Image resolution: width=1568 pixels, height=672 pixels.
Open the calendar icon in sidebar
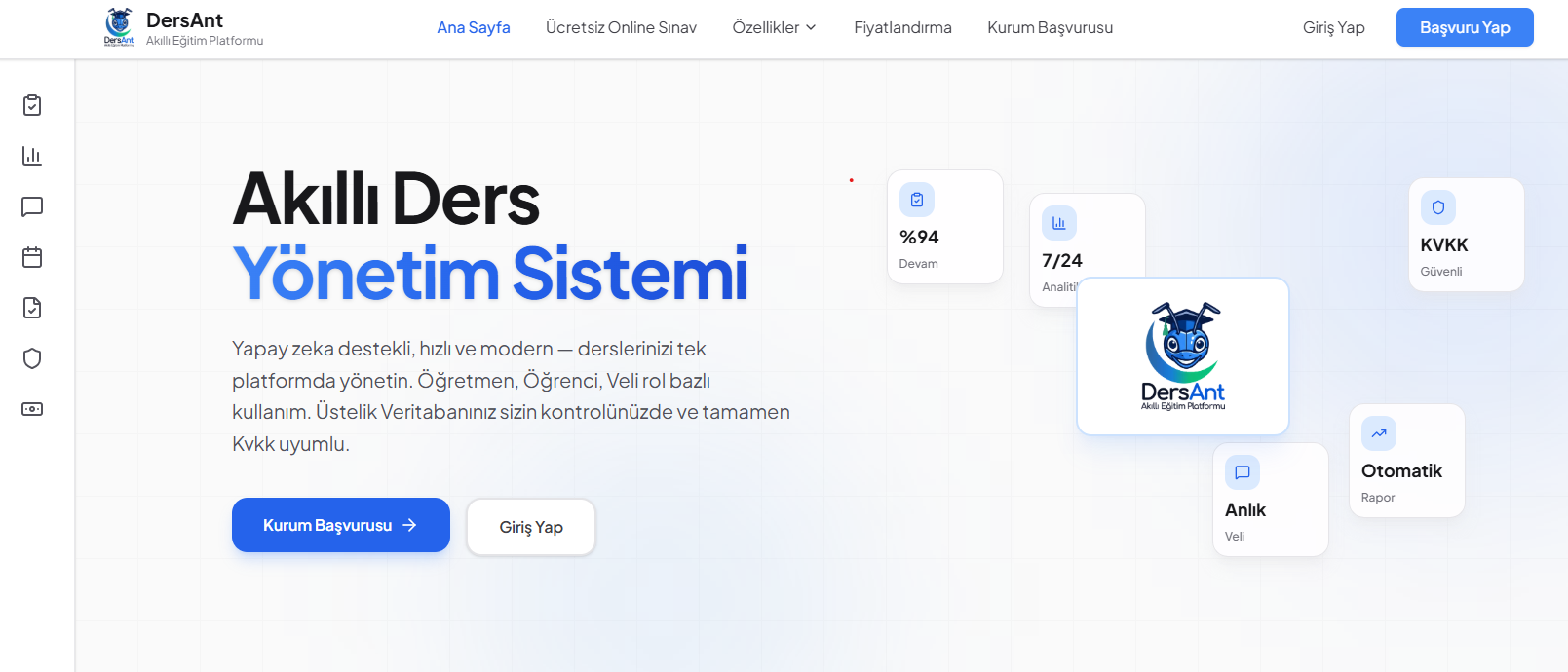[x=32, y=257]
